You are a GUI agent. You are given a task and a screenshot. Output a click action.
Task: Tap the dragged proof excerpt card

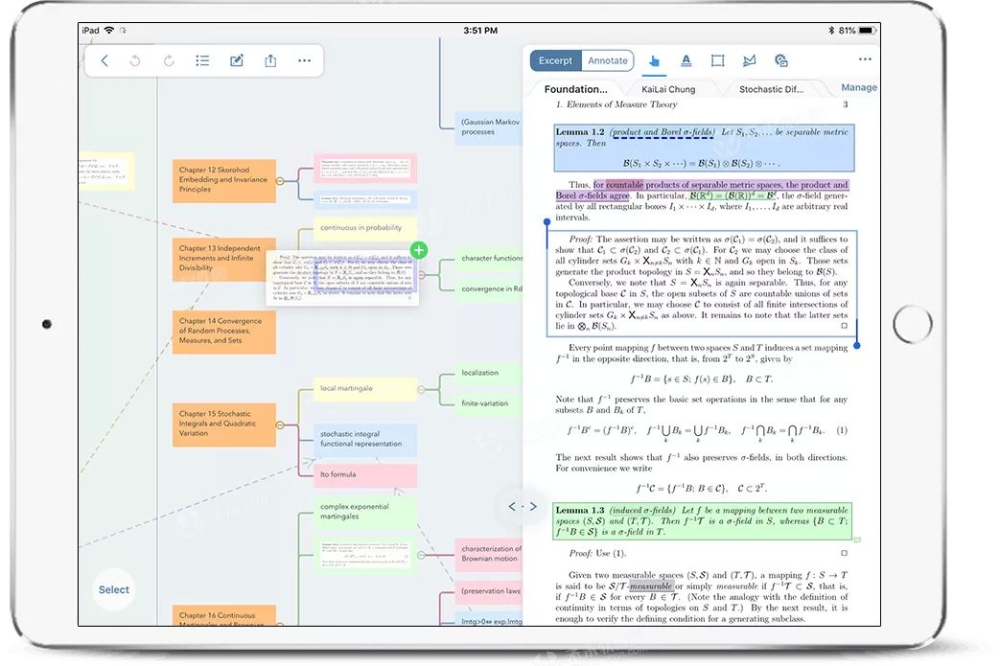pyautogui.click(x=342, y=278)
